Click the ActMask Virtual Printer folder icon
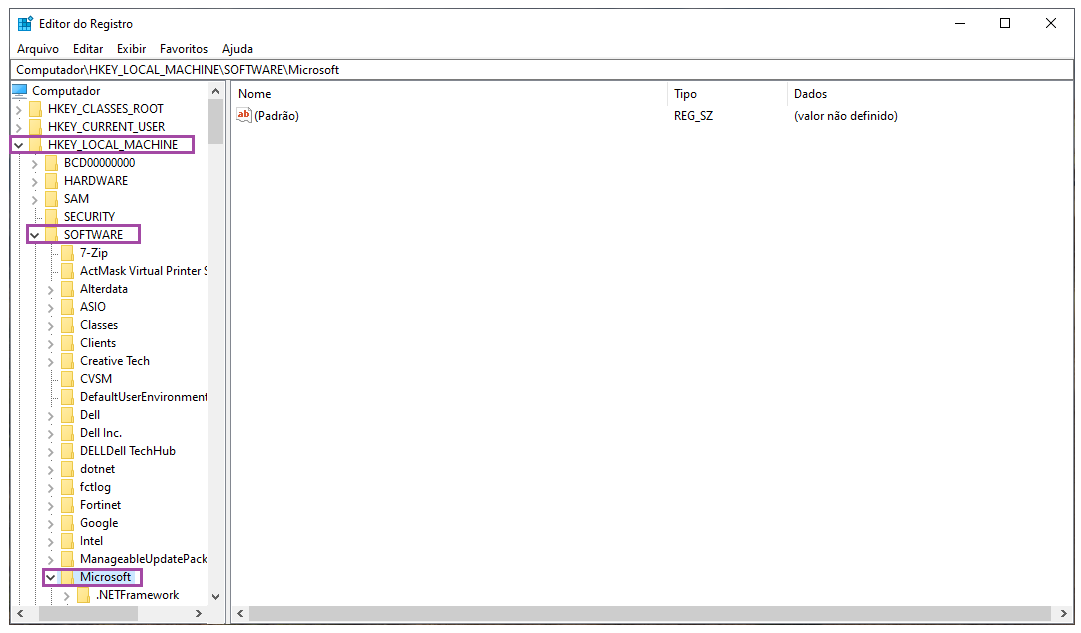Screen dimensions: 1081x633 click(67, 270)
